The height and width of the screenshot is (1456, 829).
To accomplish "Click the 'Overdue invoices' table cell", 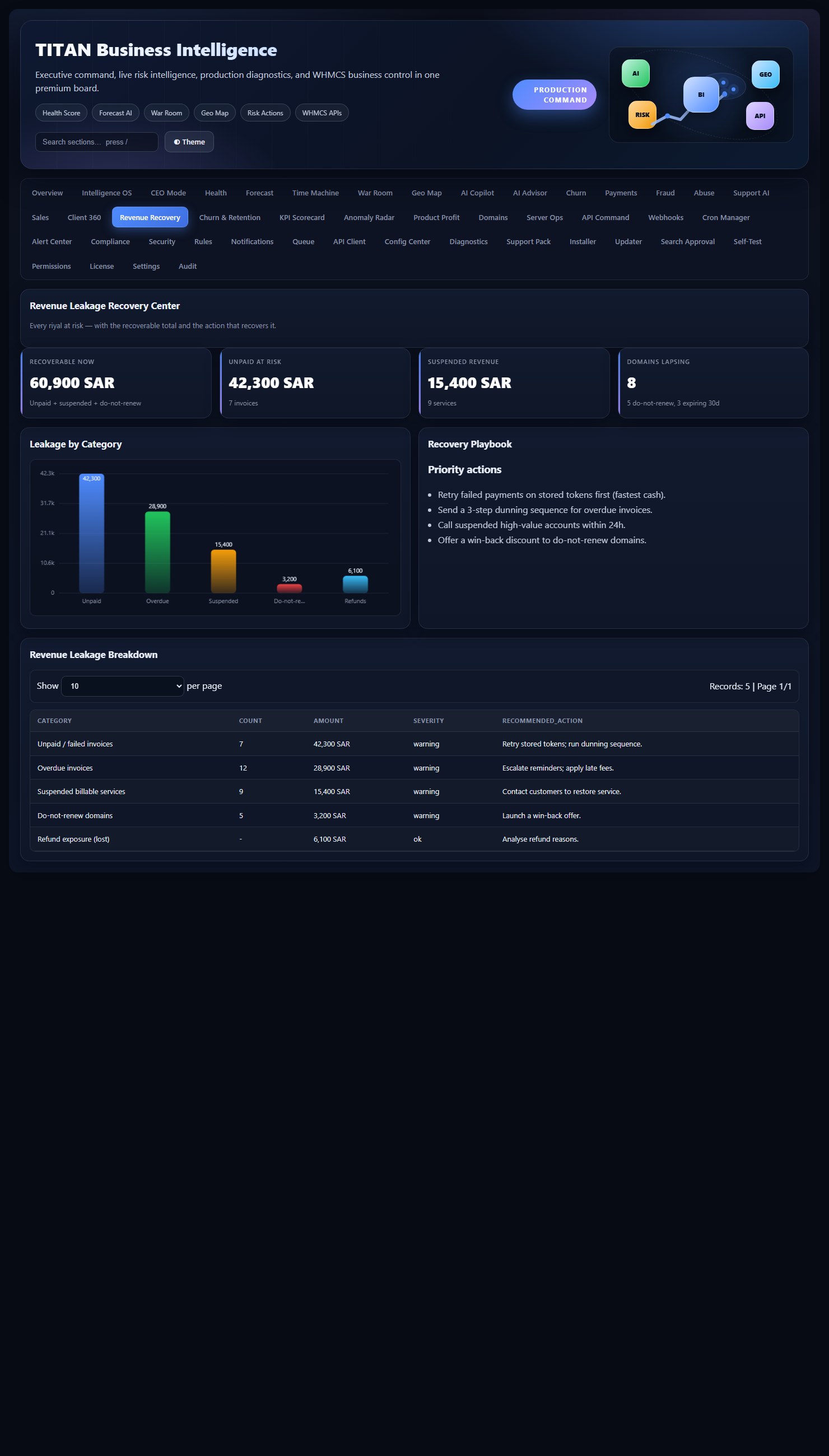I will point(65,768).
